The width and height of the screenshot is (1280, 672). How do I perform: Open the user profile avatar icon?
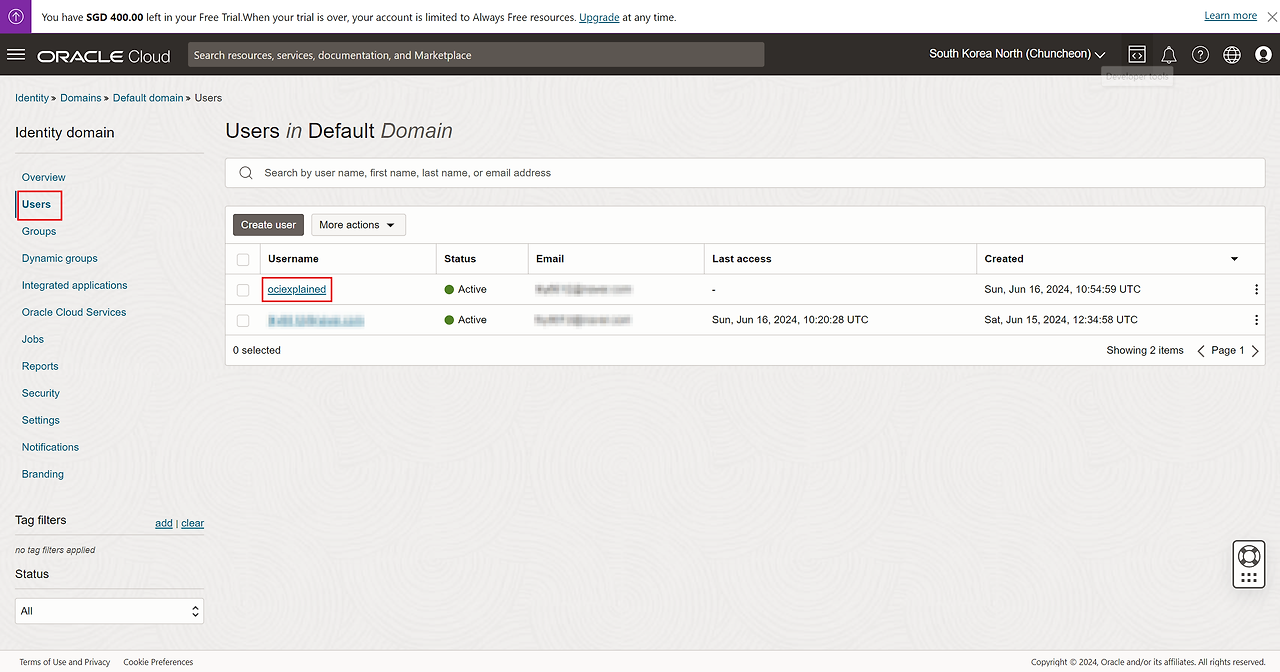point(1263,55)
